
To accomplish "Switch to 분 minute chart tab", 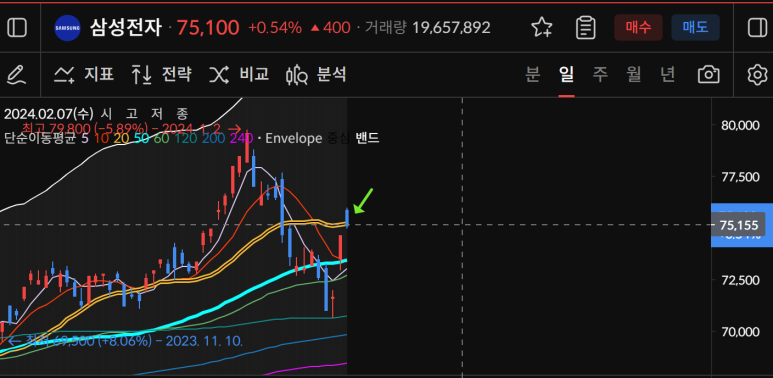I will [x=533, y=74].
